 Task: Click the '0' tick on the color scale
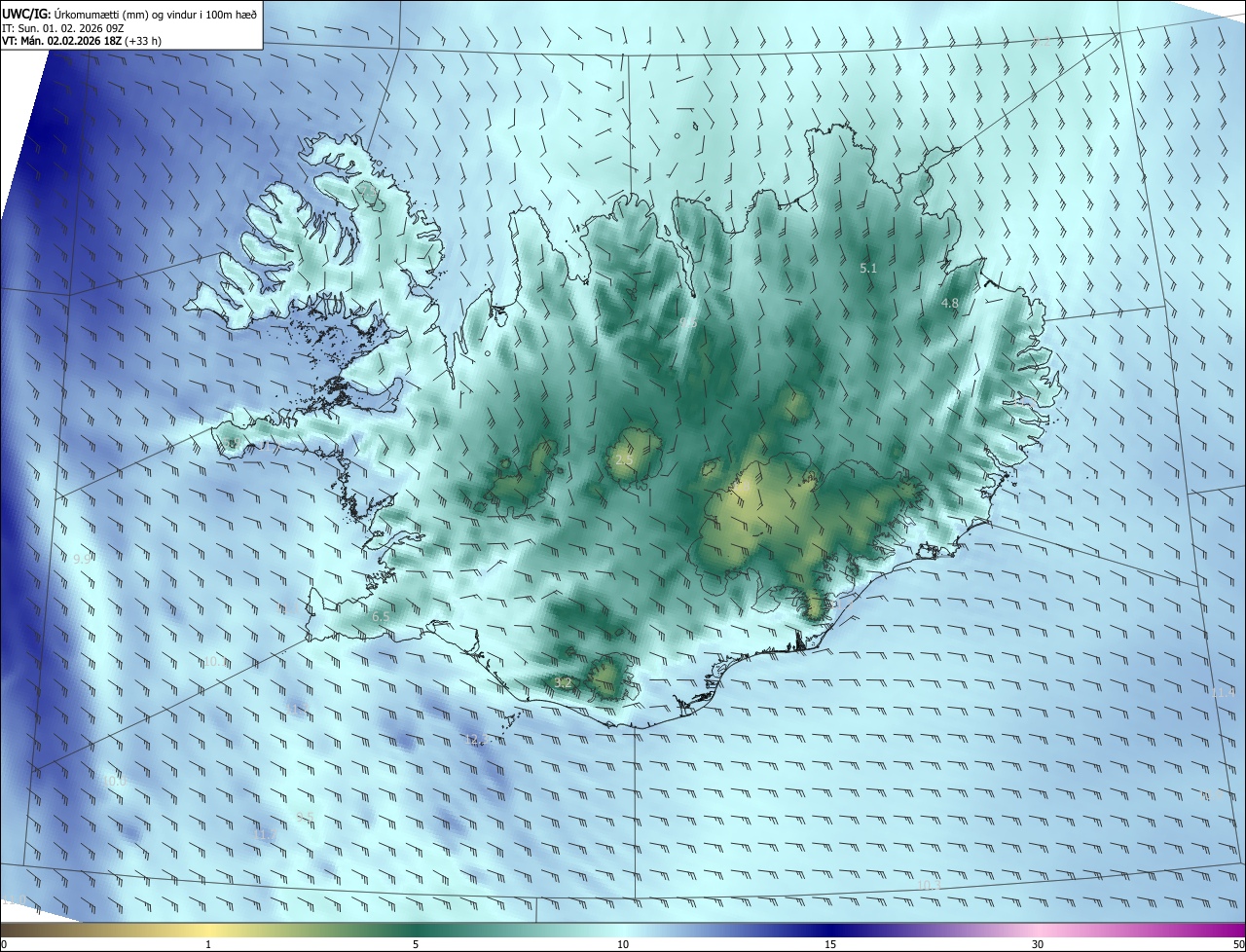click(x=4, y=945)
